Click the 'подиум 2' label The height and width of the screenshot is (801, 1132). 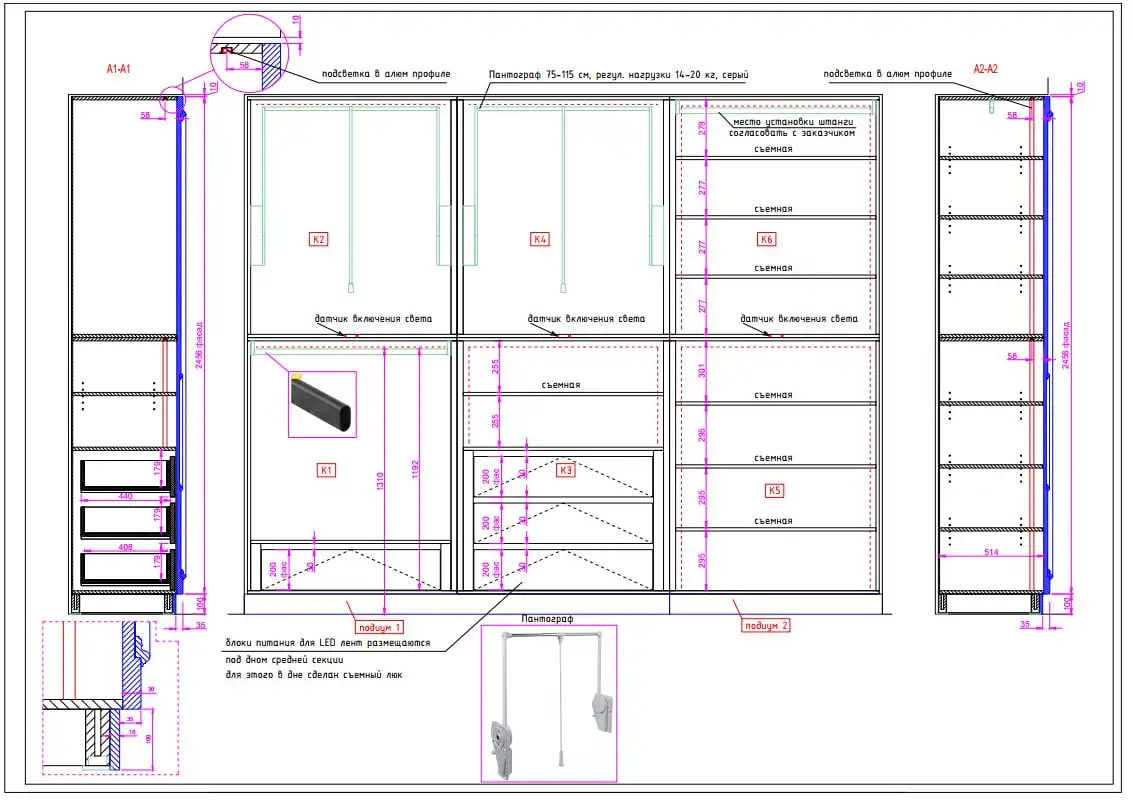point(766,627)
